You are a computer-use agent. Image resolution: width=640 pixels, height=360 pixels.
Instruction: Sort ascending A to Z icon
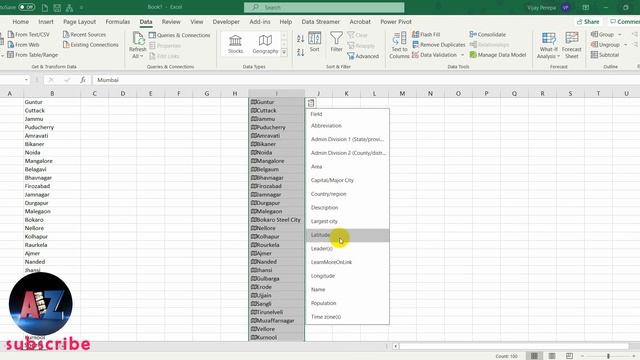tap(300, 39)
